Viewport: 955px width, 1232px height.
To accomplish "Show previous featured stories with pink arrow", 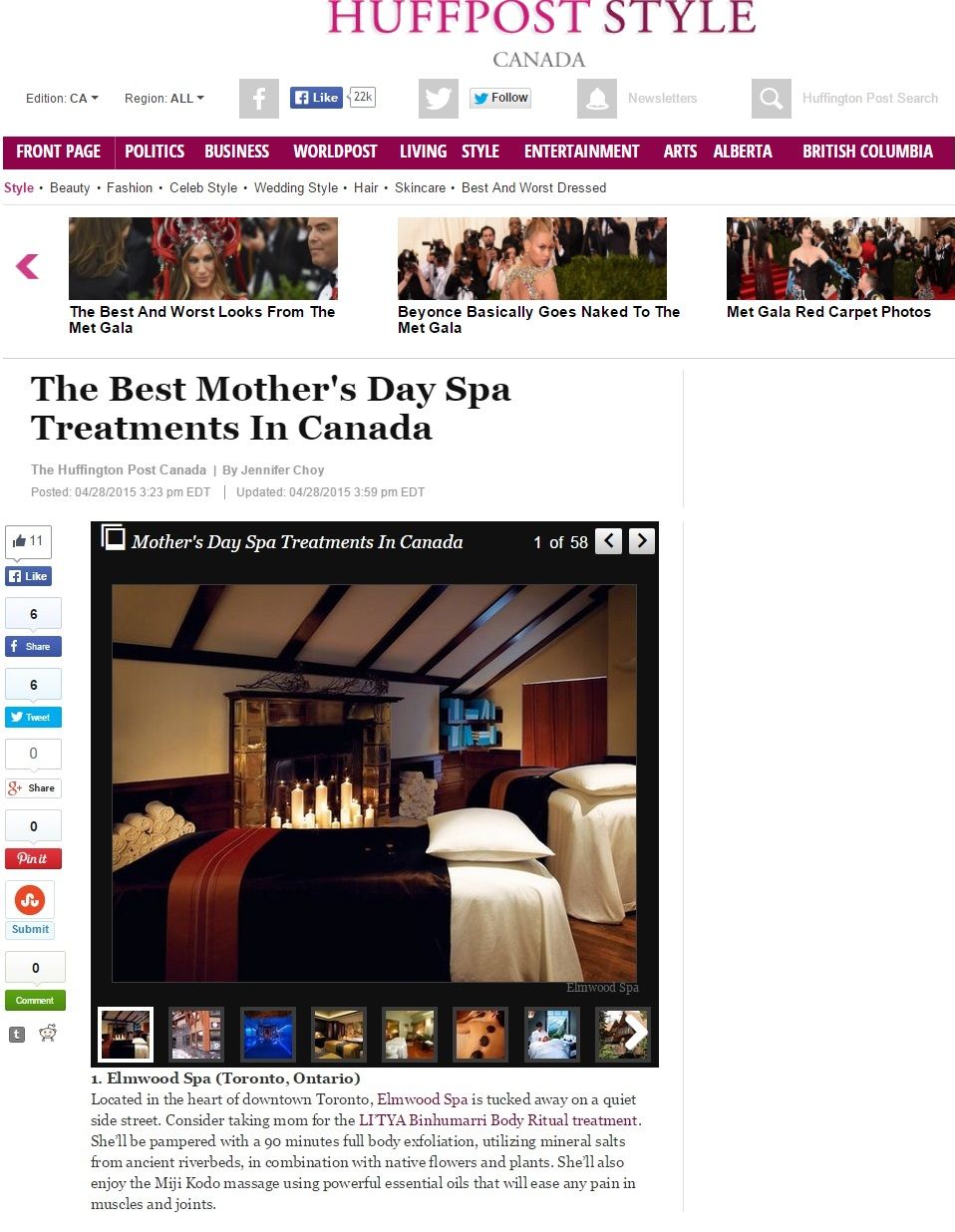I will [27, 266].
